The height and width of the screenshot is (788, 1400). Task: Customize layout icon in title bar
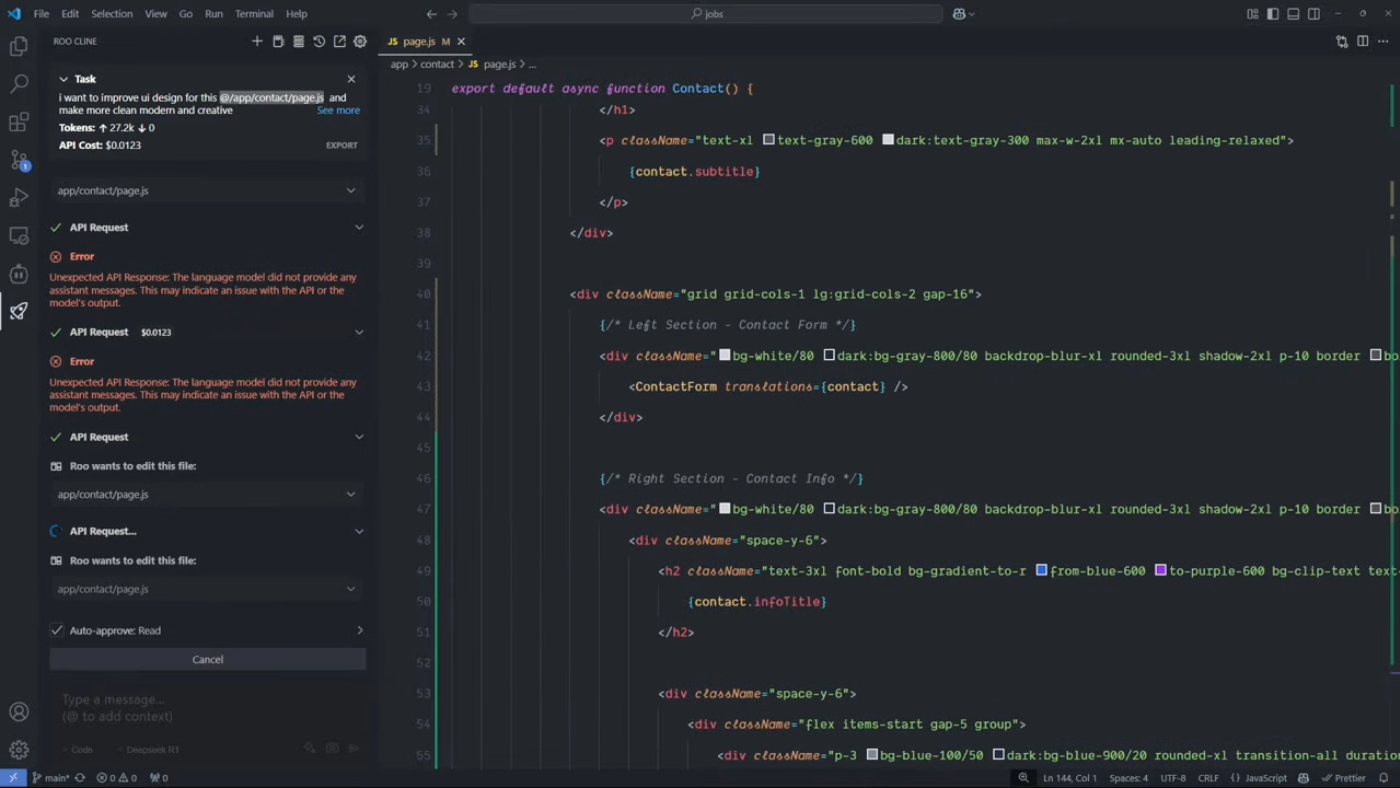(1252, 14)
